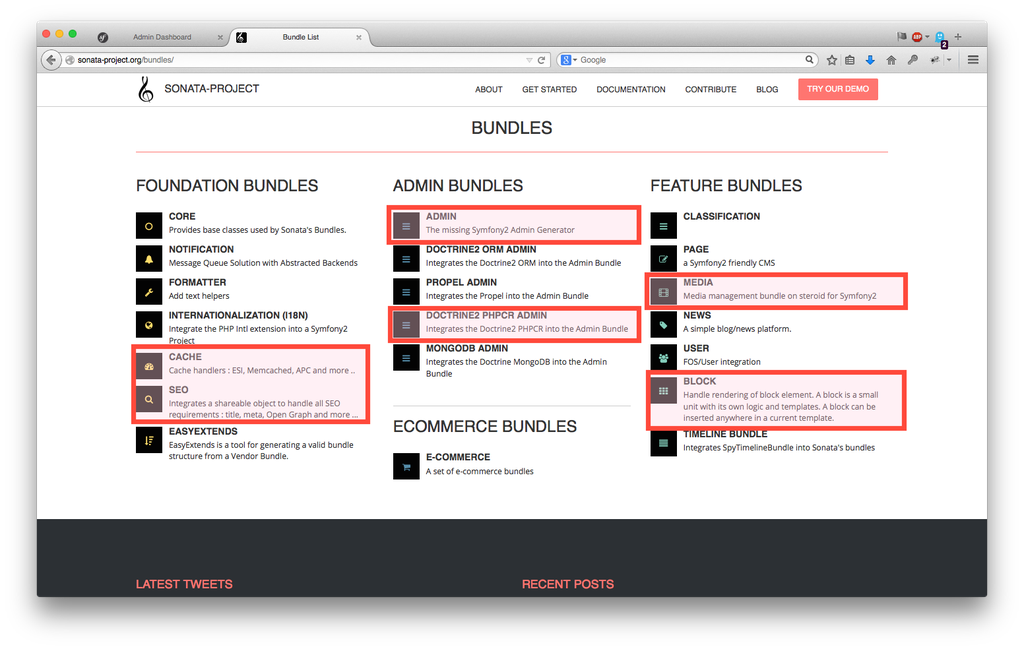Click the Notification bundle bell icon

pos(149,259)
